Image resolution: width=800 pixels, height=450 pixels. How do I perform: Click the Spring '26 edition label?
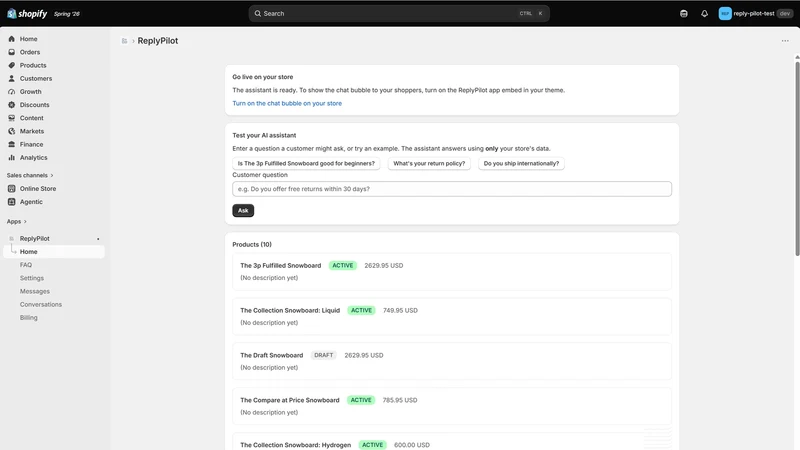click(x=67, y=14)
